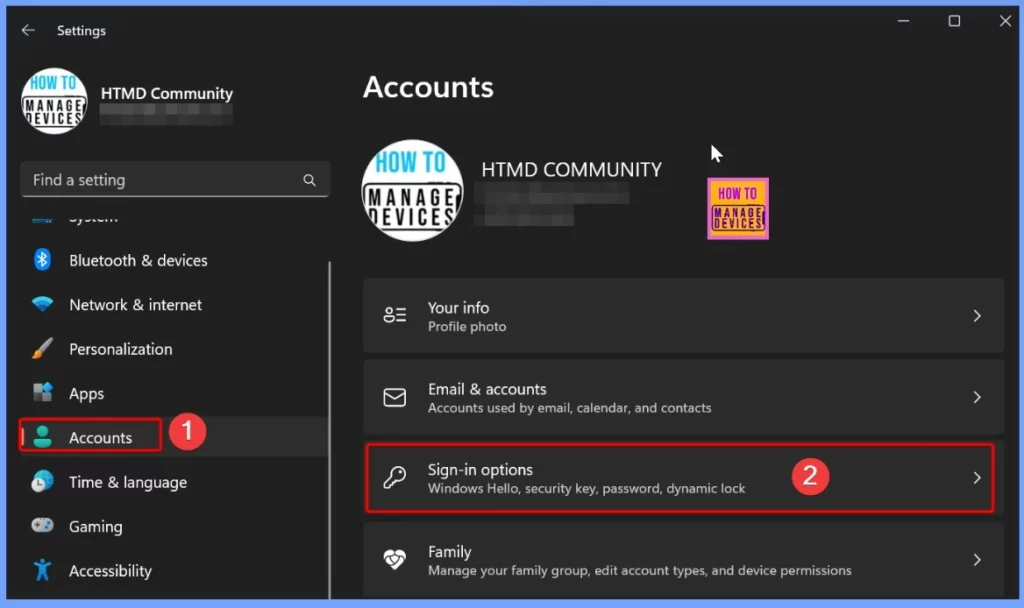Click the Gaming controller icon
The width and height of the screenshot is (1024, 608).
[x=42, y=525]
